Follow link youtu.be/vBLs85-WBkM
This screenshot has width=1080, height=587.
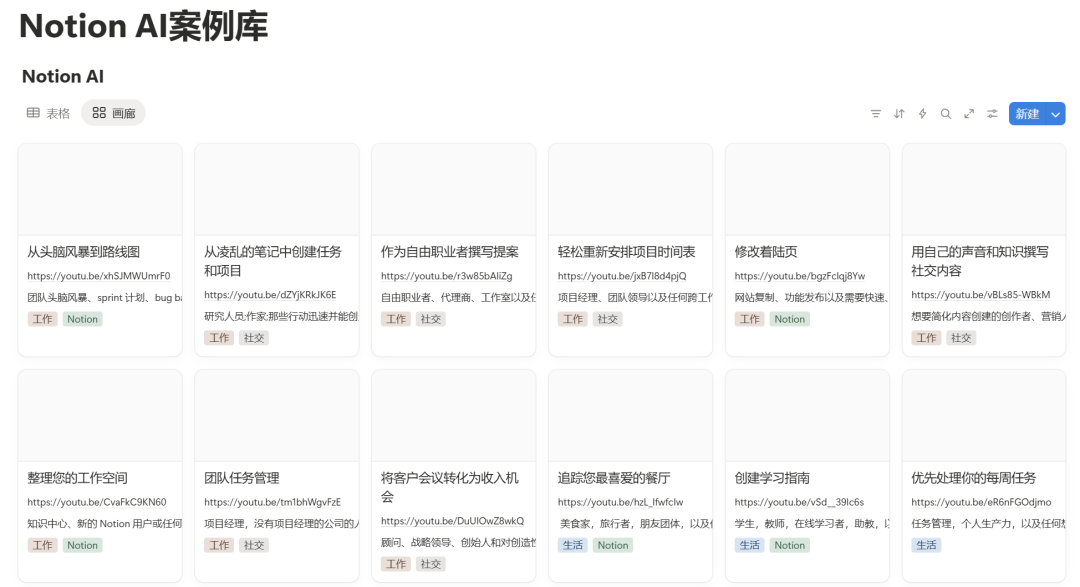coord(981,294)
